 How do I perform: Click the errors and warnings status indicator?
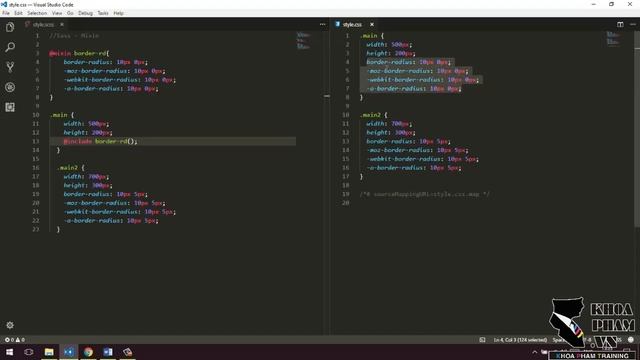pos(15,340)
